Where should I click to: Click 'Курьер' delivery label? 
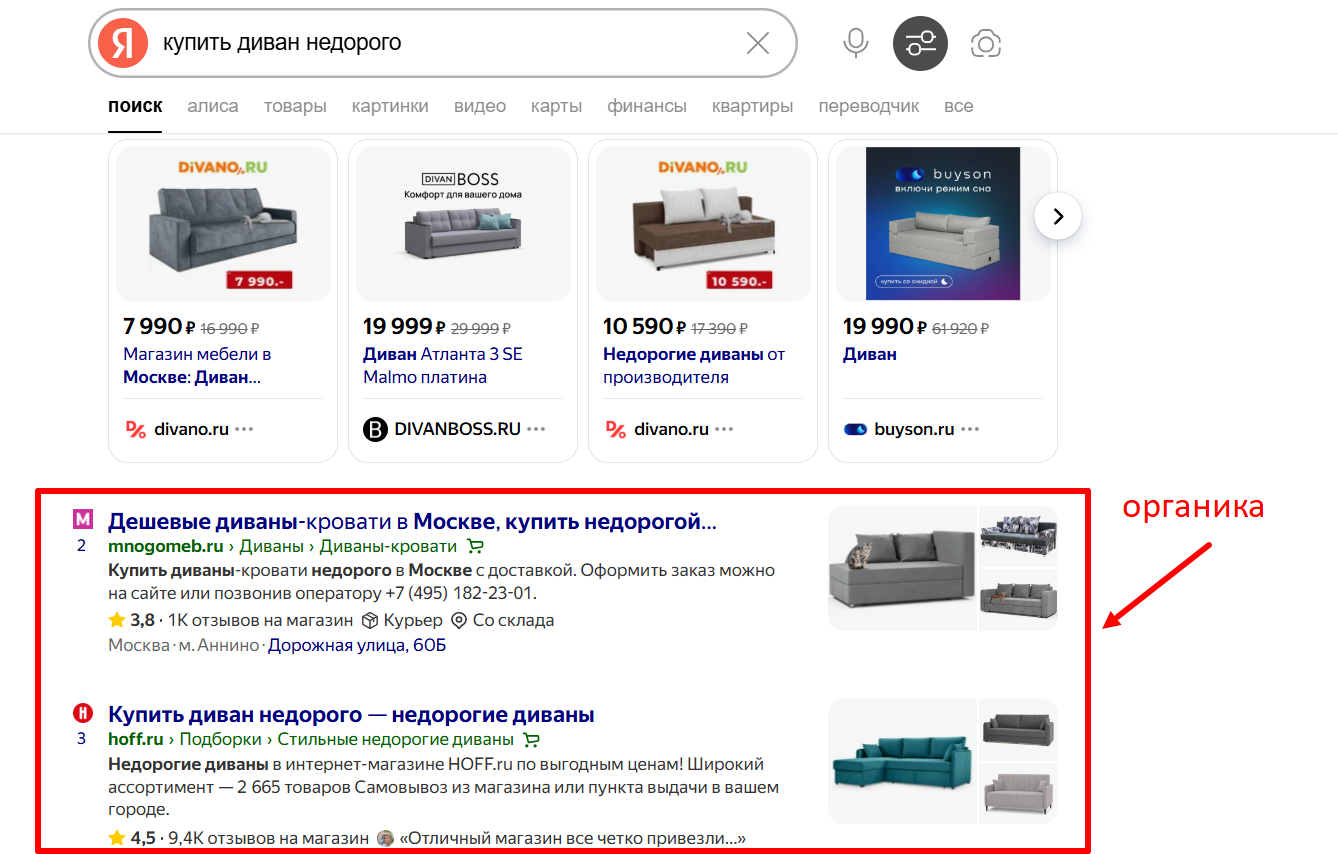click(x=413, y=620)
